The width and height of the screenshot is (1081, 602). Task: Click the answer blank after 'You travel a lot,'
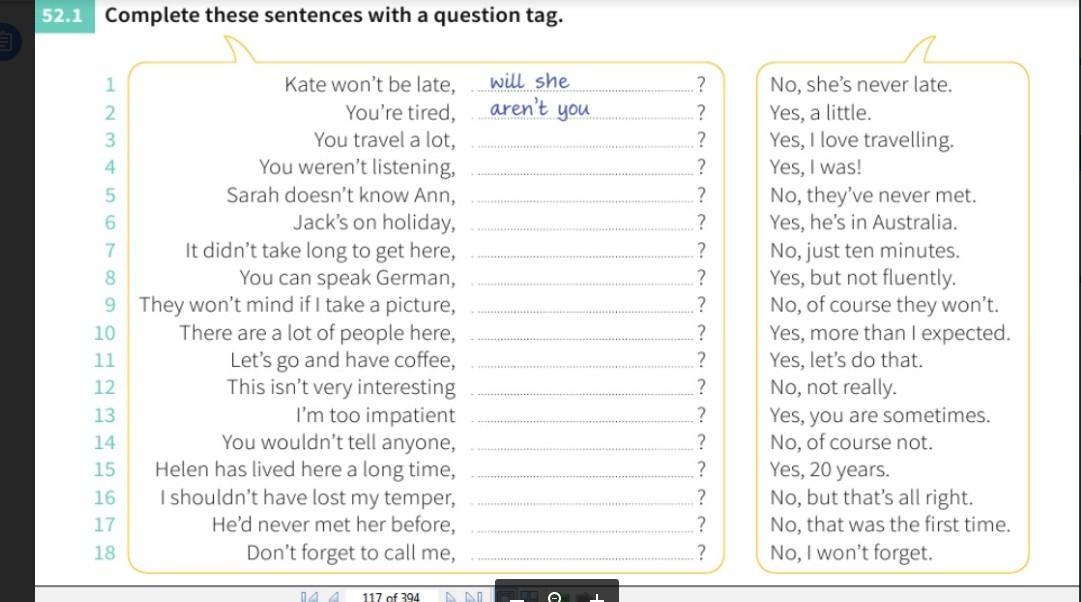click(x=585, y=140)
